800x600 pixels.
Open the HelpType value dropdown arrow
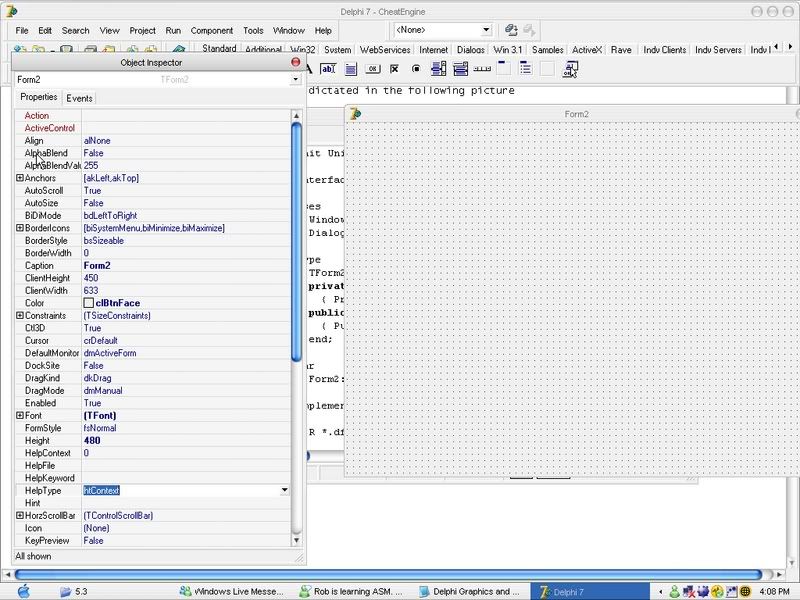(284, 491)
